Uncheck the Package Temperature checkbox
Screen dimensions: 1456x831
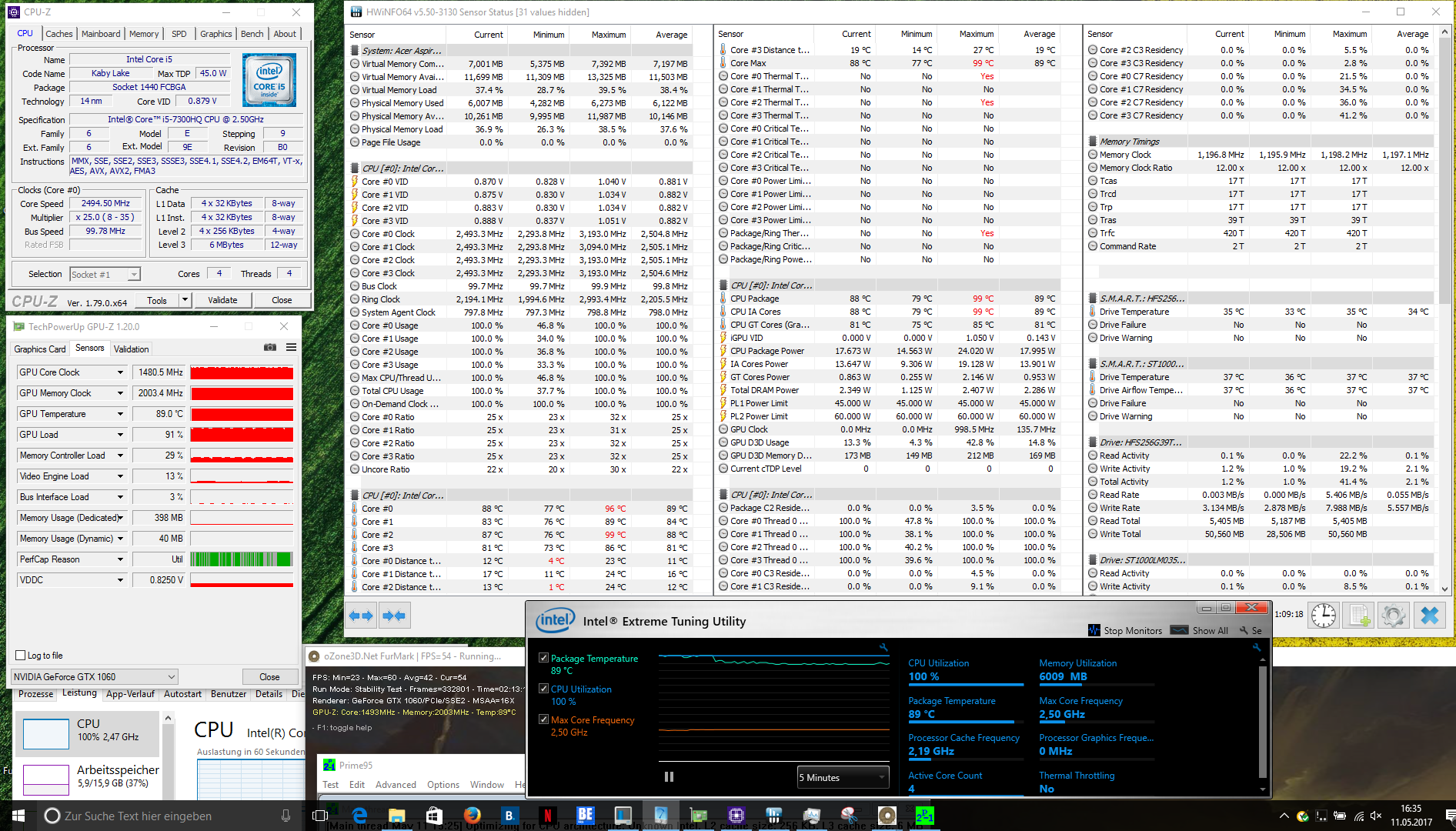pos(543,659)
